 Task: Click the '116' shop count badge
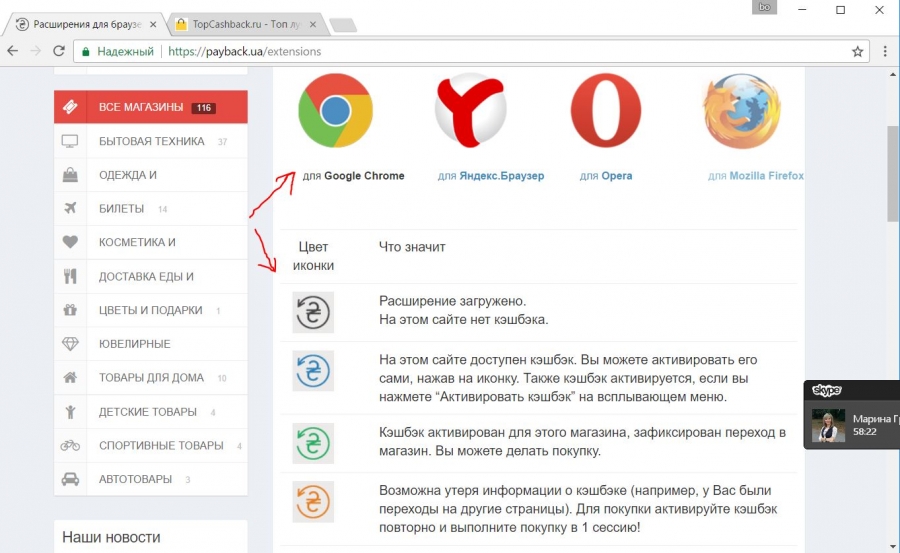[x=204, y=107]
